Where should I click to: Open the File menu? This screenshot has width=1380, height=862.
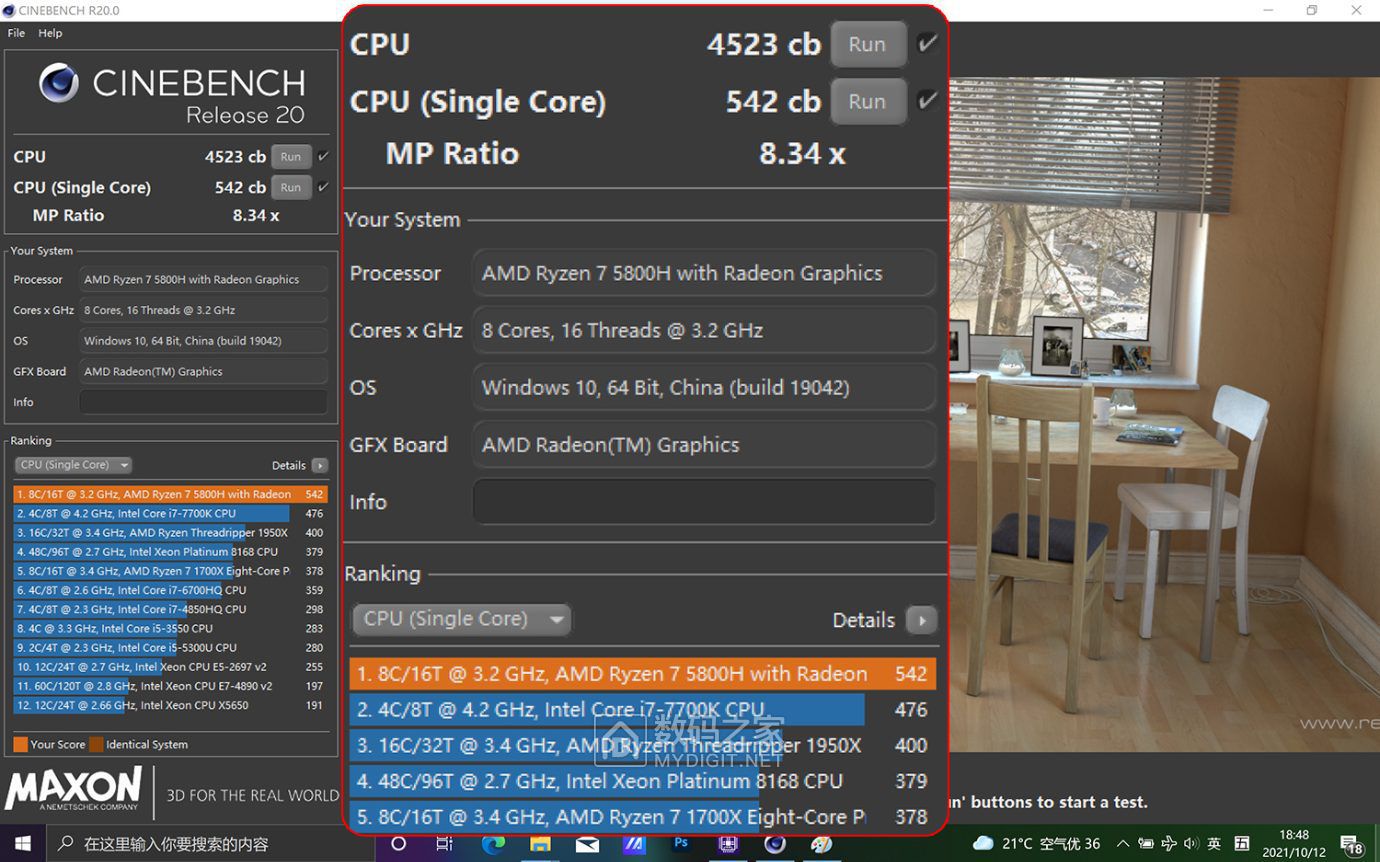pos(16,33)
